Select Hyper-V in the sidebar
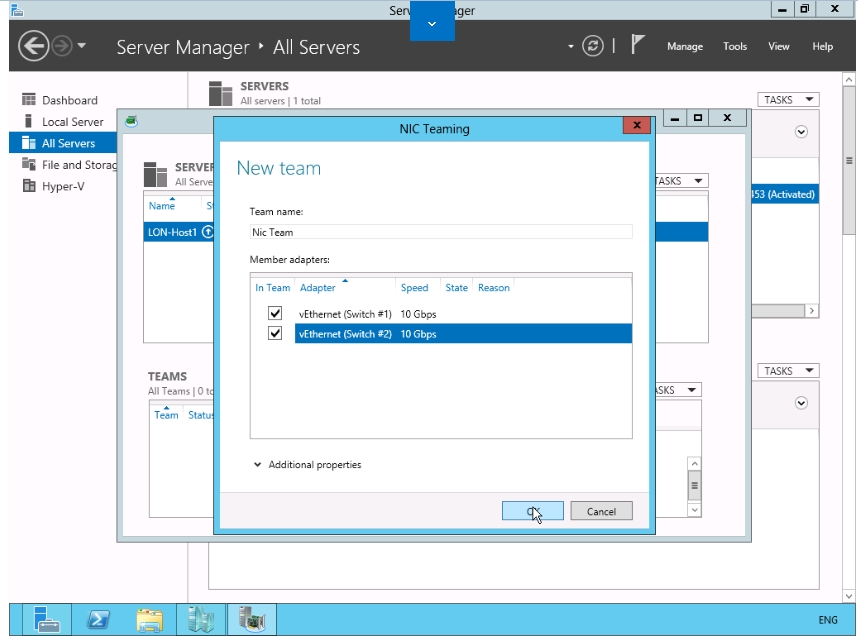This screenshot has width=858, height=636. [x=62, y=186]
